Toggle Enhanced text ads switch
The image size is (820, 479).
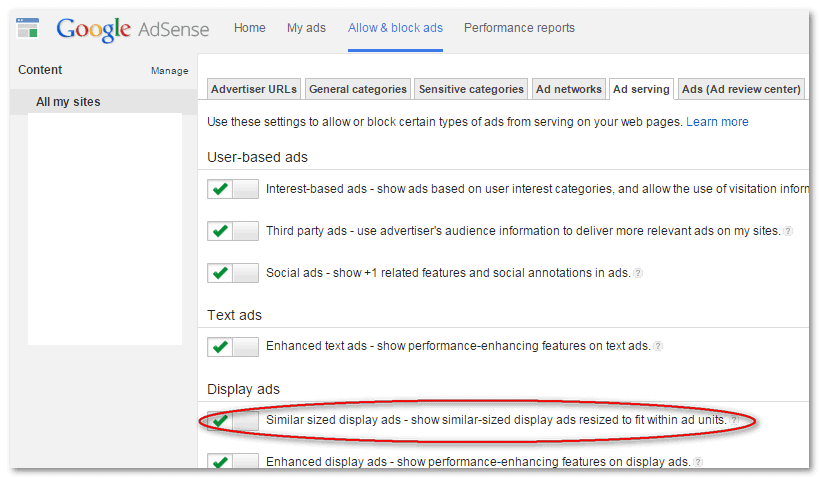coord(233,346)
